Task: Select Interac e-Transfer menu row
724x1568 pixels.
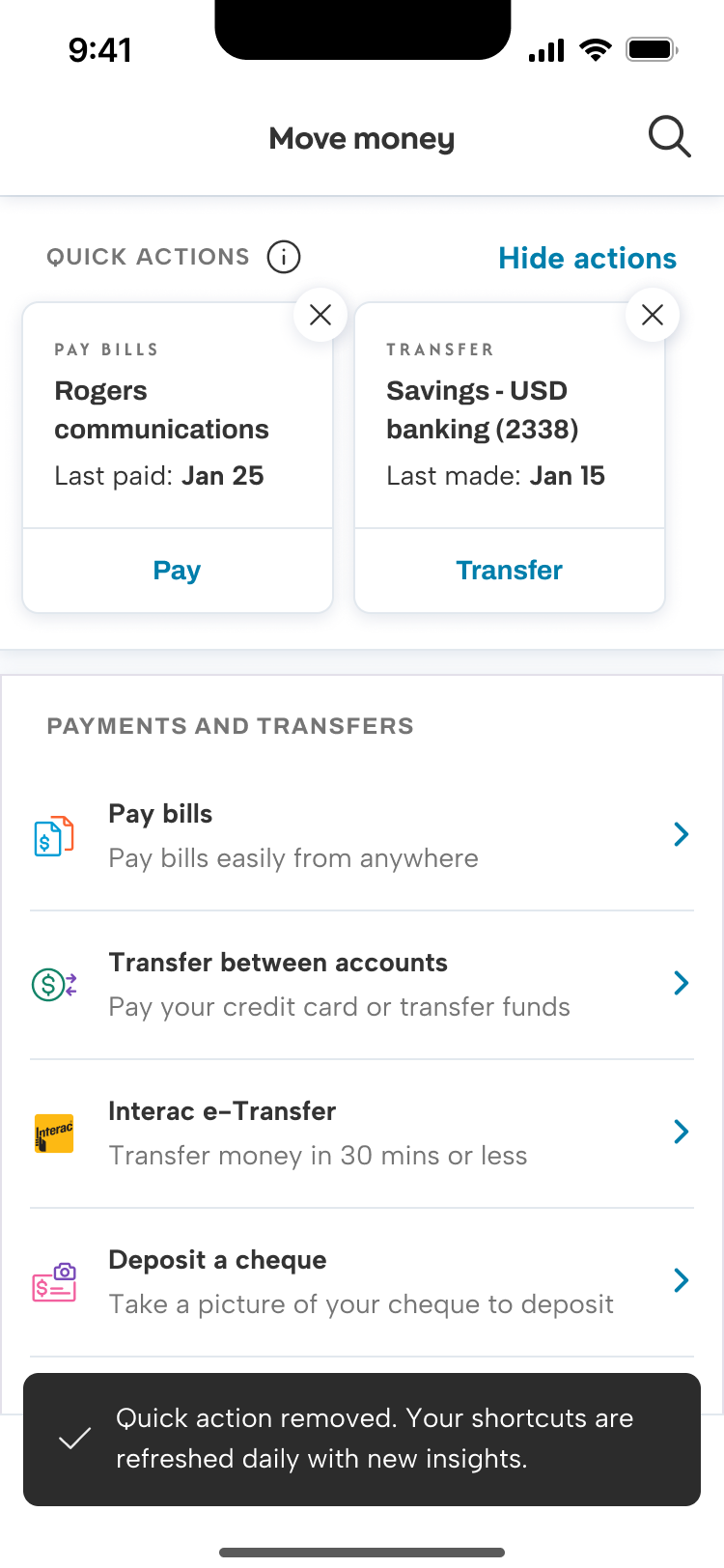Action: pos(362,1134)
